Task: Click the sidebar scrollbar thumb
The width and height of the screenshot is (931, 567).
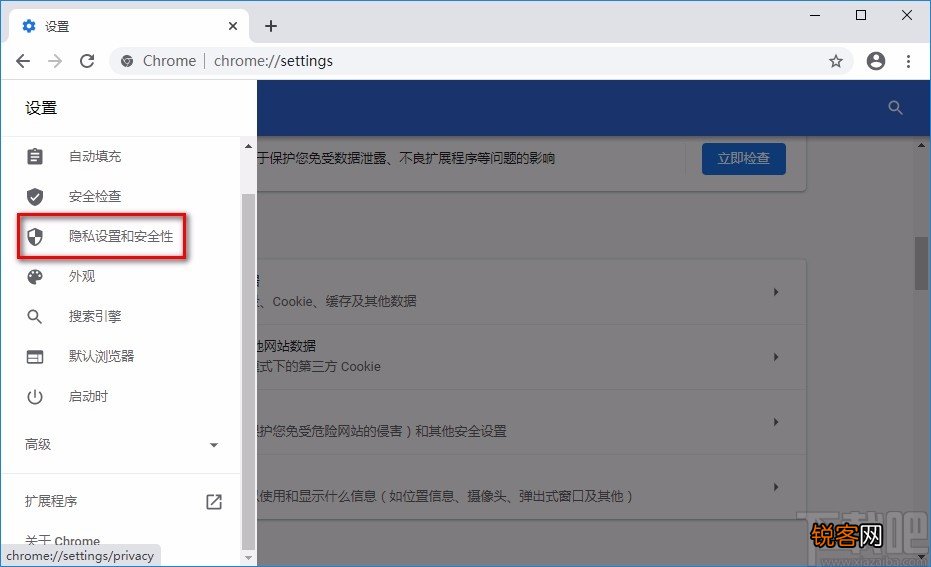Action: click(x=248, y=372)
